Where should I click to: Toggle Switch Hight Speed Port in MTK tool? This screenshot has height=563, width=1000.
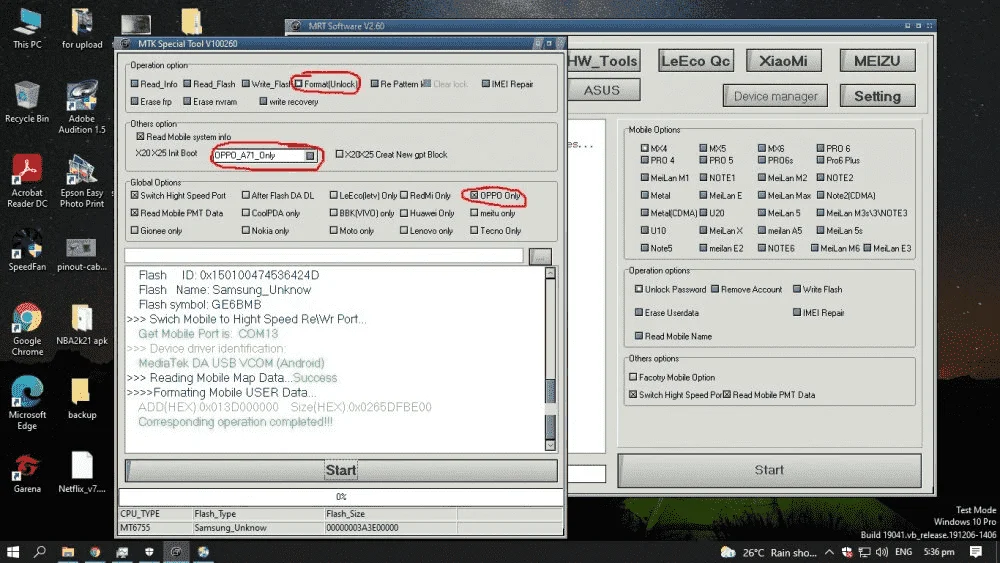pyautogui.click(x=135, y=195)
